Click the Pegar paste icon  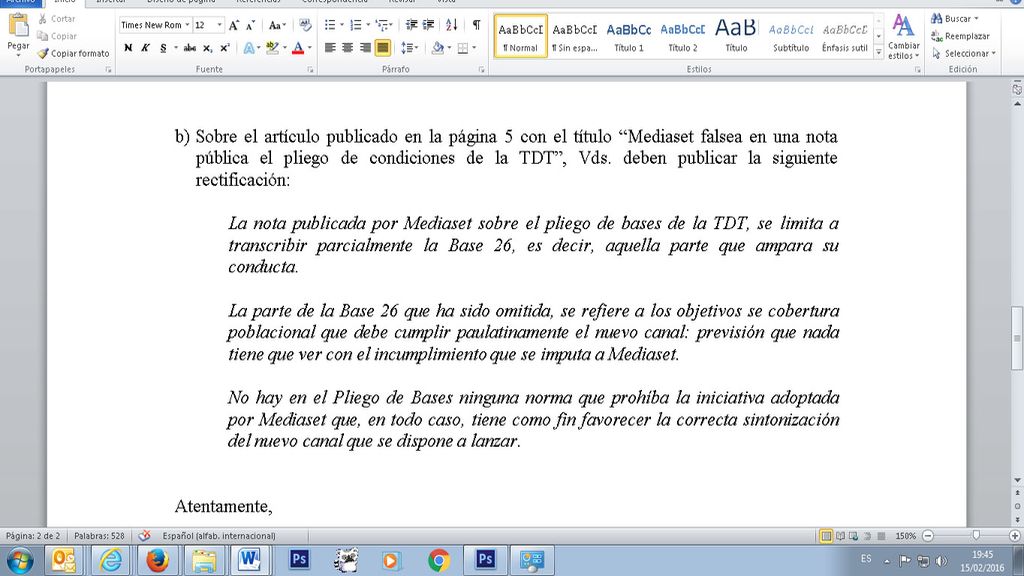click(x=18, y=26)
